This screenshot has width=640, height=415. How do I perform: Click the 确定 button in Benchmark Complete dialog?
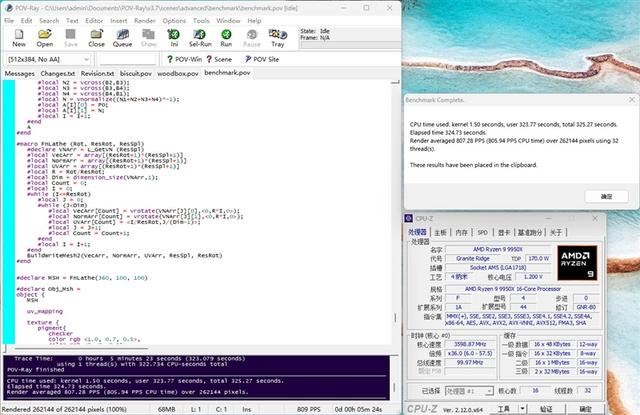[x=606, y=197]
